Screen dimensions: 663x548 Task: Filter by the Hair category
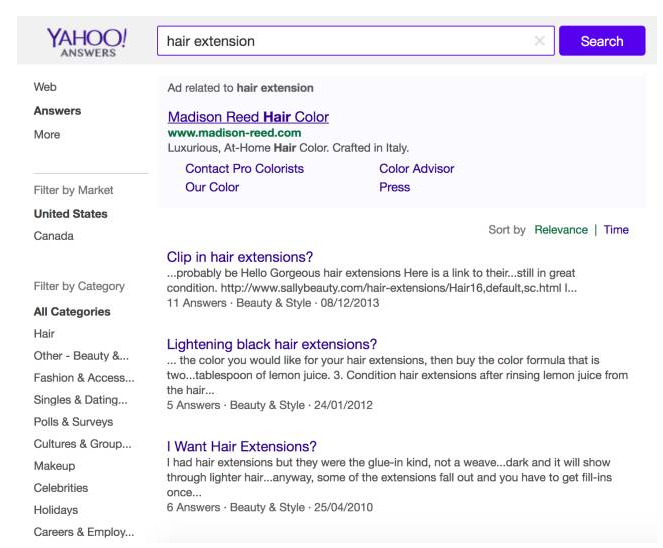pyautogui.click(x=44, y=333)
